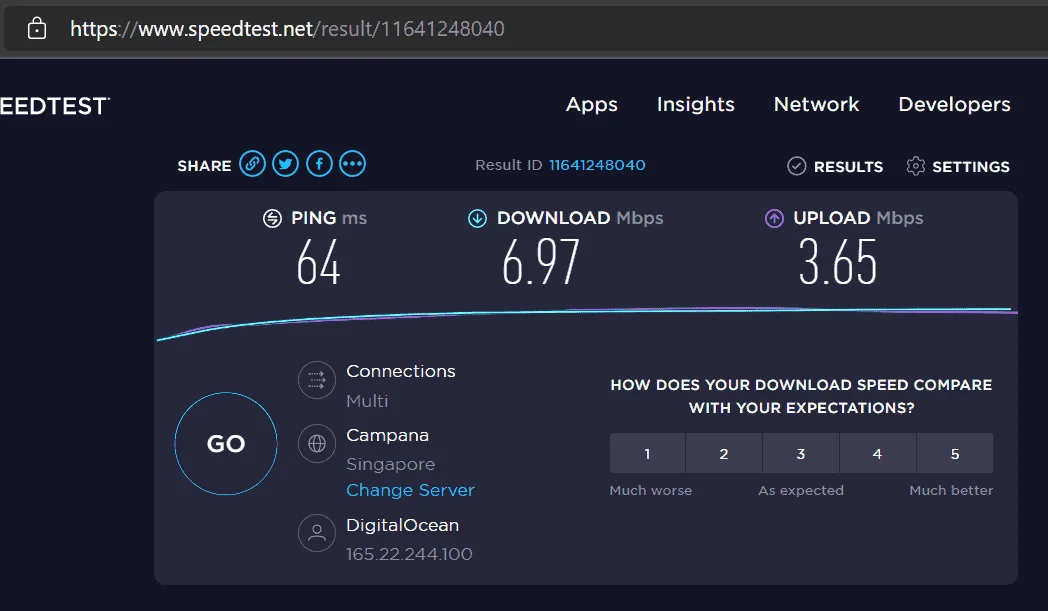Click the Multi connections label
This screenshot has height=611, width=1048.
tap(367, 401)
